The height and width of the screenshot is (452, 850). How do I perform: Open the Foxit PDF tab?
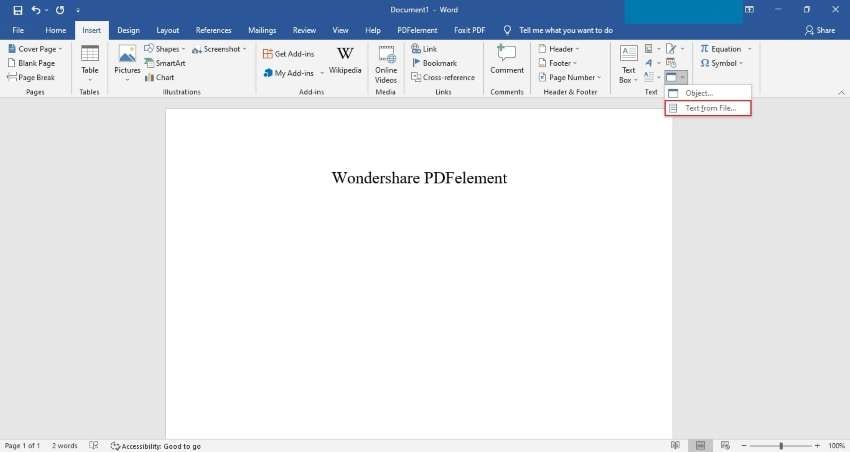(469, 30)
